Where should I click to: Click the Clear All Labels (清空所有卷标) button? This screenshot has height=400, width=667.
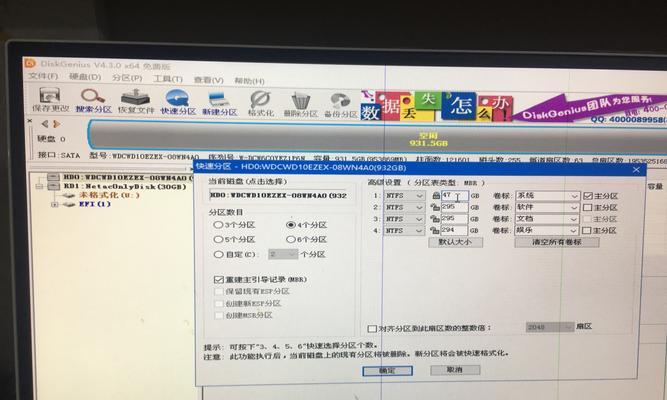(x=557, y=242)
